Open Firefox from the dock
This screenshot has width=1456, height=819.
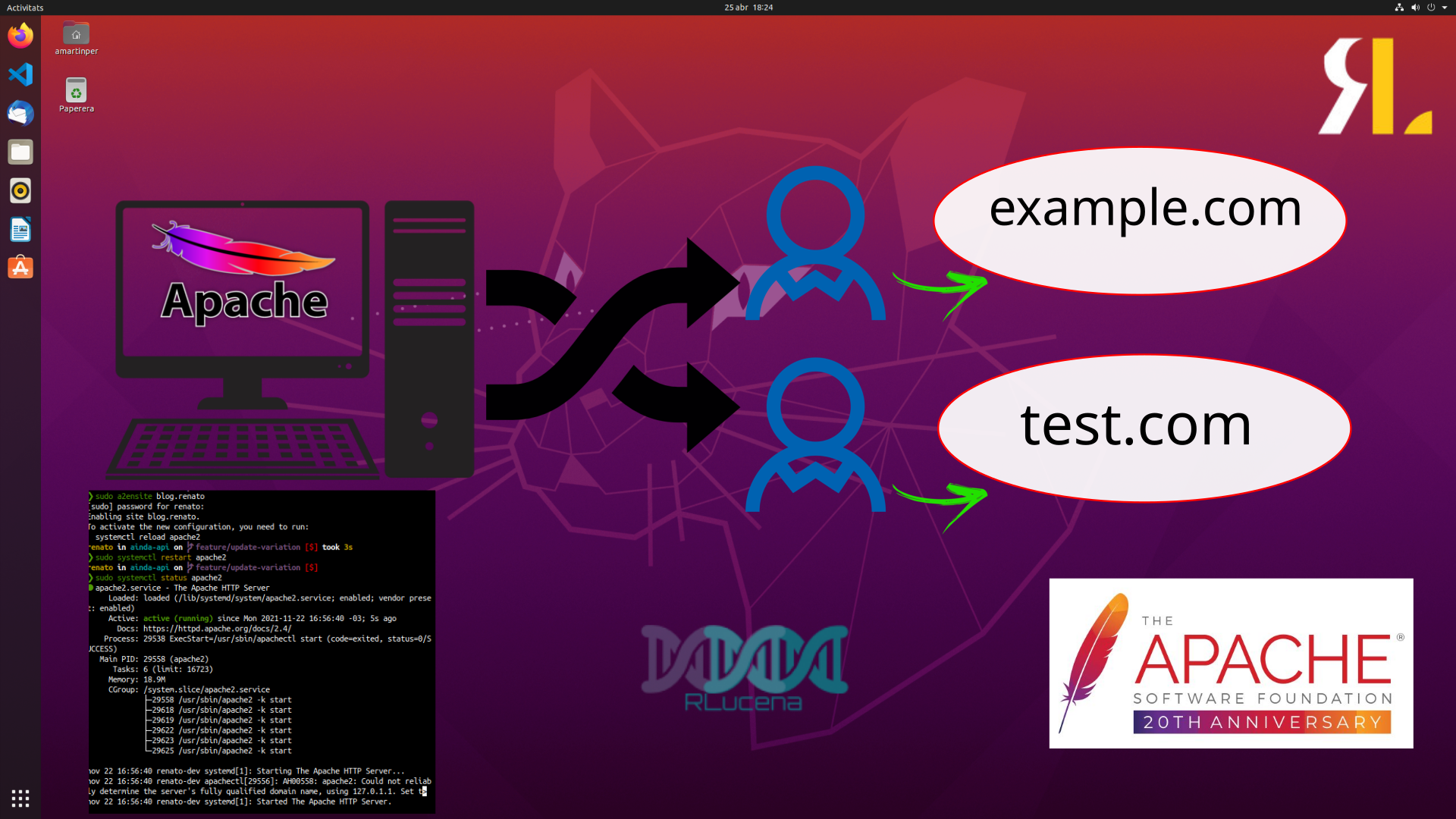pos(20,36)
